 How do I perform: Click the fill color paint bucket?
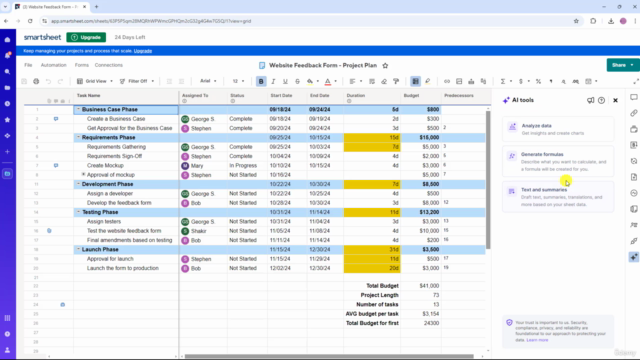310,81
